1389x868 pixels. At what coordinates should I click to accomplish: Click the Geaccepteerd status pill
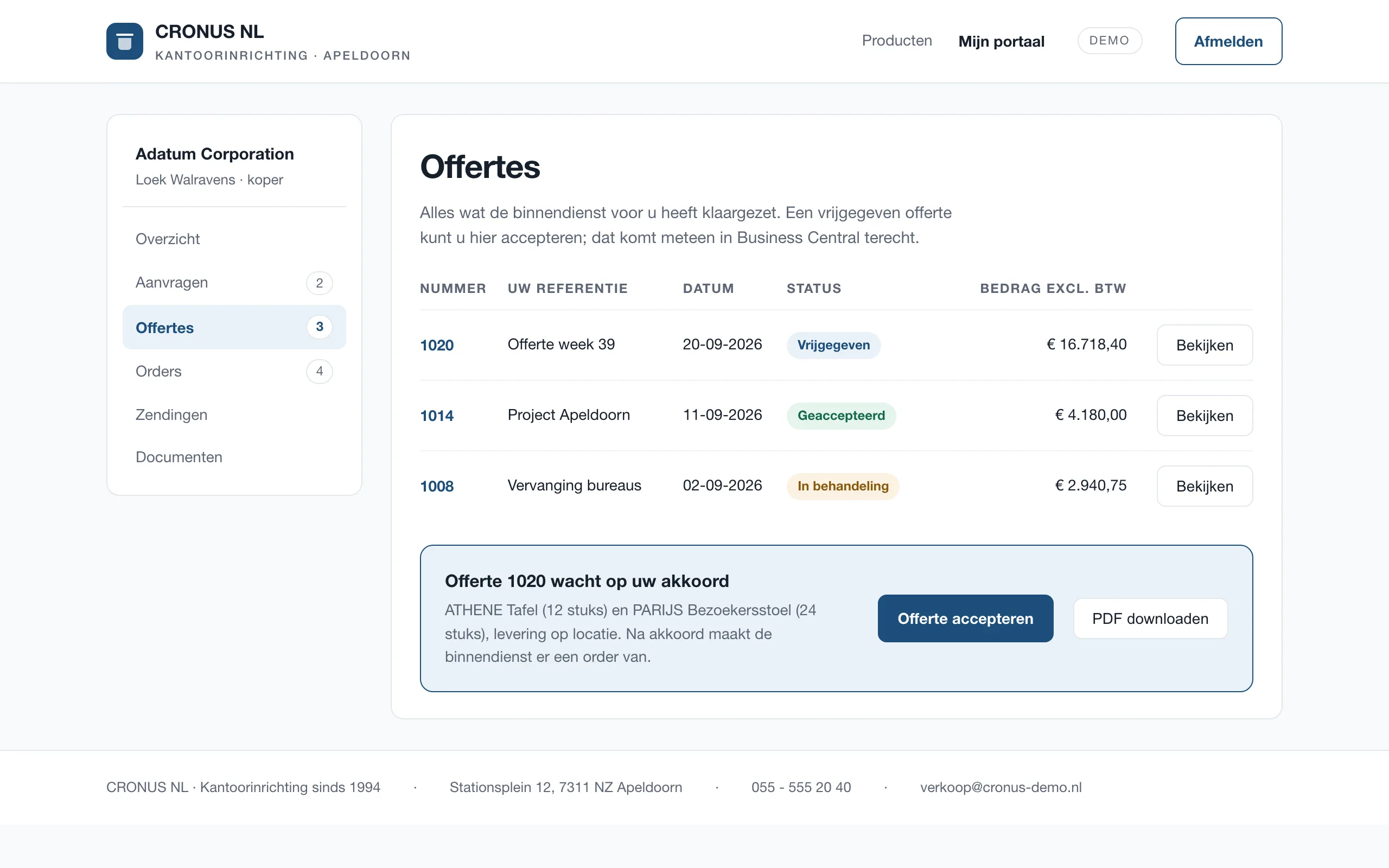tap(841, 416)
